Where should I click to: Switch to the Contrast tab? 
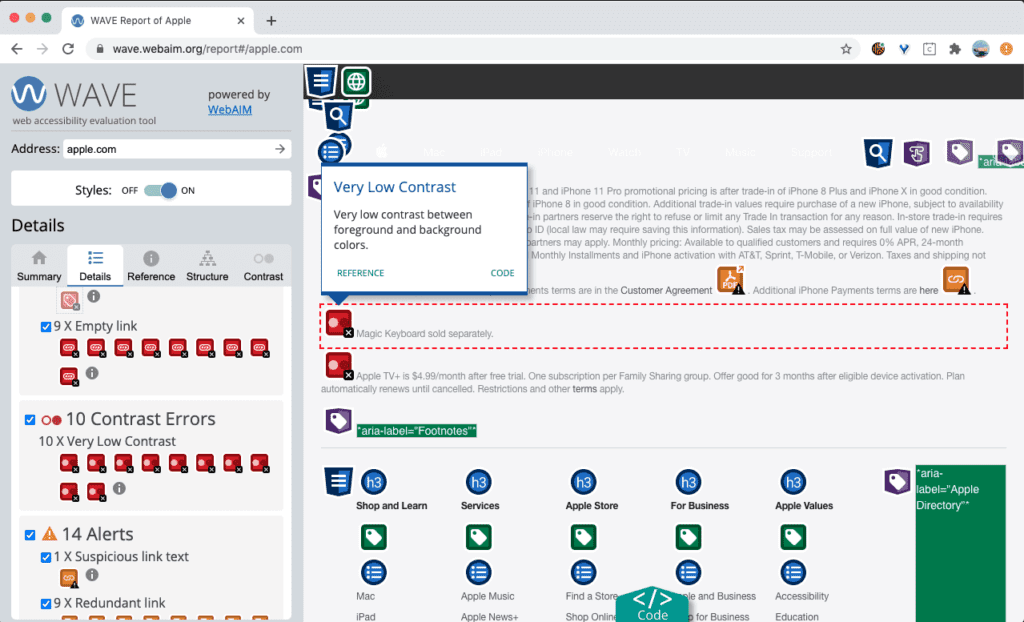263,266
